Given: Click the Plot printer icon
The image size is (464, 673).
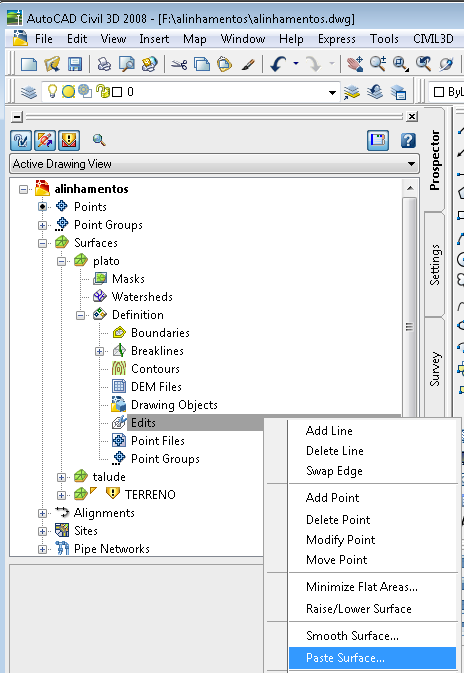Looking at the screenshot, I should tap(104, 64).
